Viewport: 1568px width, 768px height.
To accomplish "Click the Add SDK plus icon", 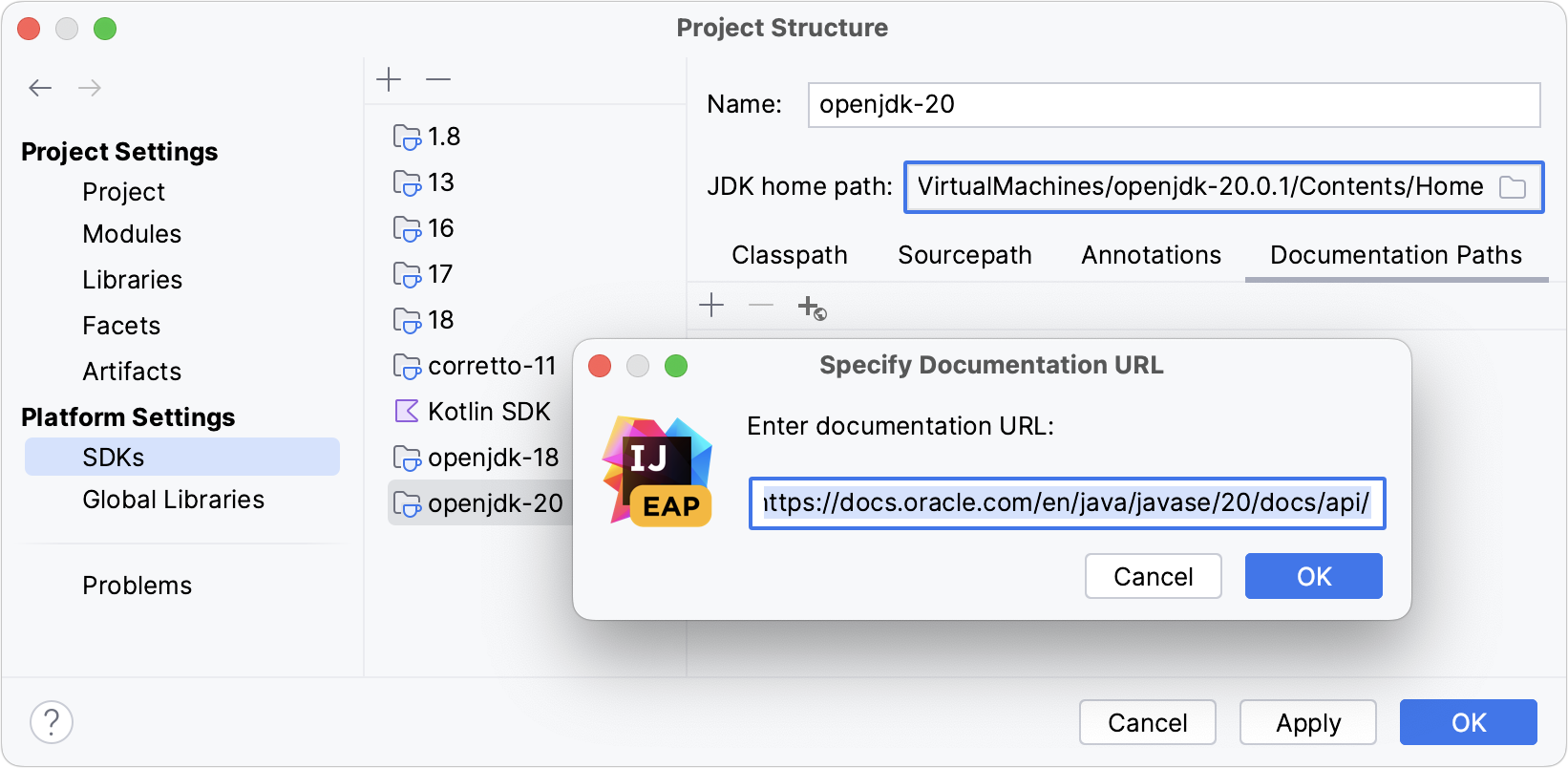I will pos(389,79).
